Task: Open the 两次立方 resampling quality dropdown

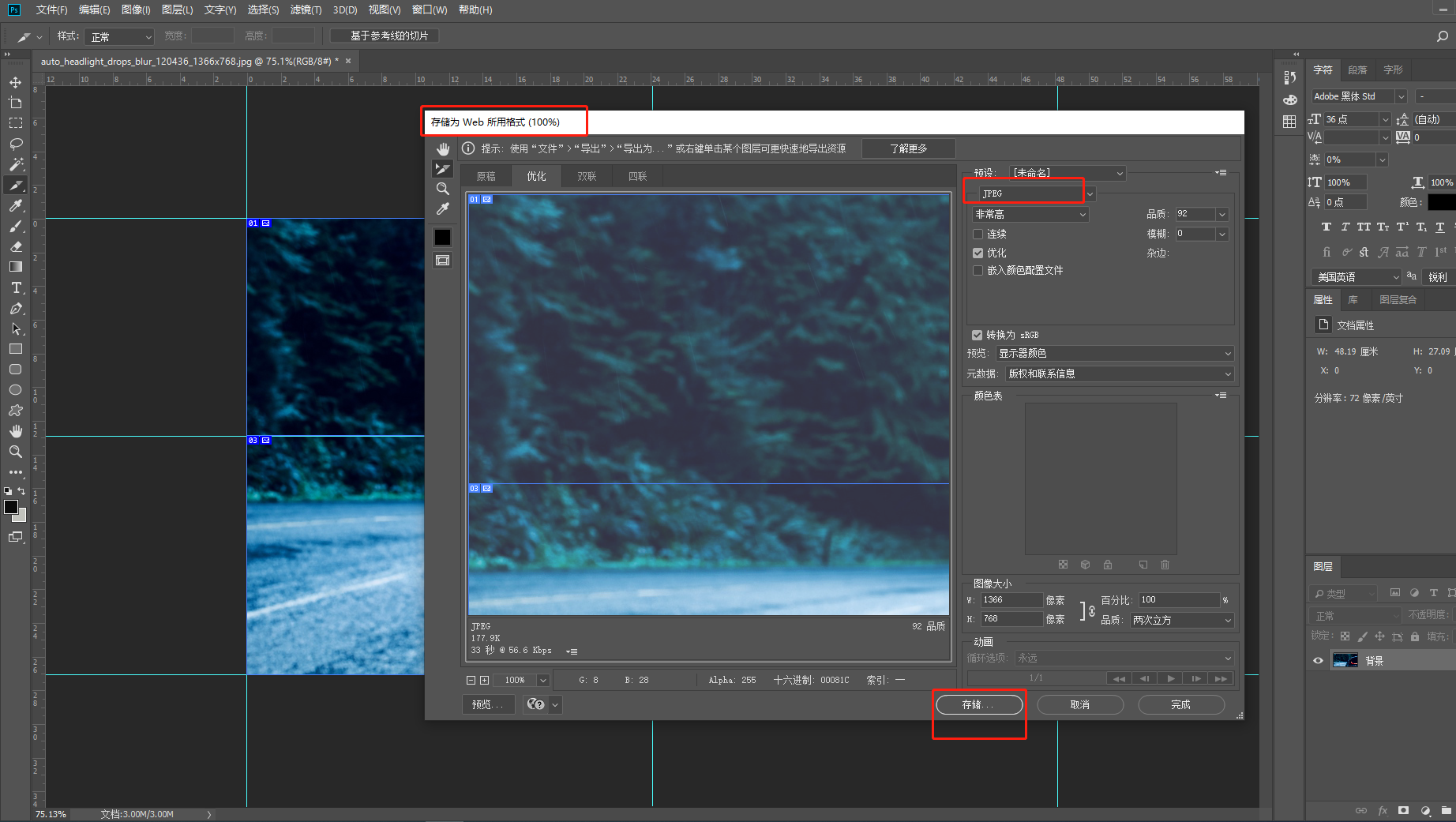Action: pyautogui.click(x=1181, y=621)
